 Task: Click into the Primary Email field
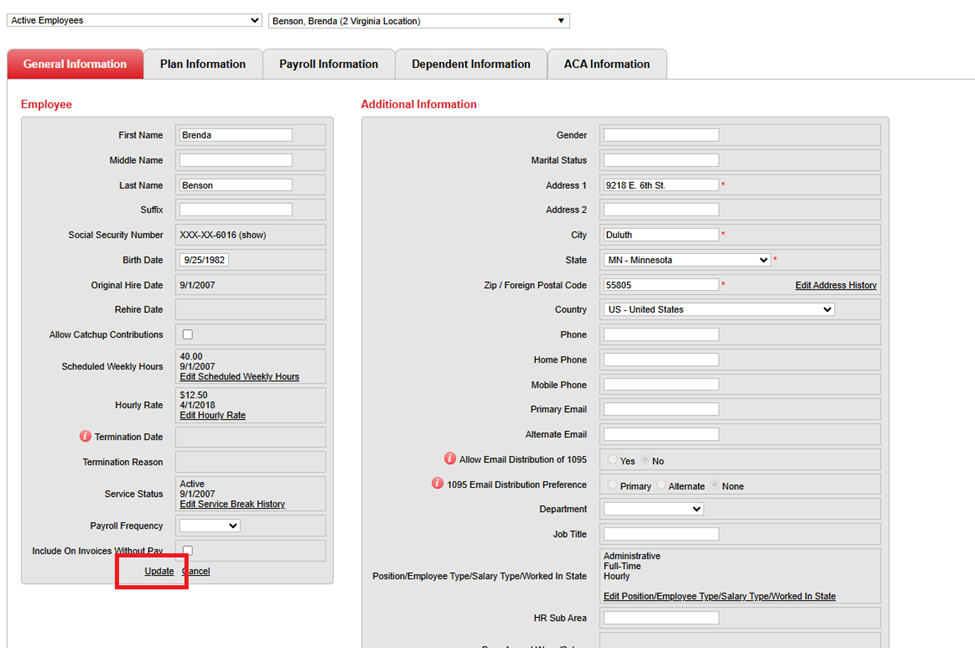point(661,410)
